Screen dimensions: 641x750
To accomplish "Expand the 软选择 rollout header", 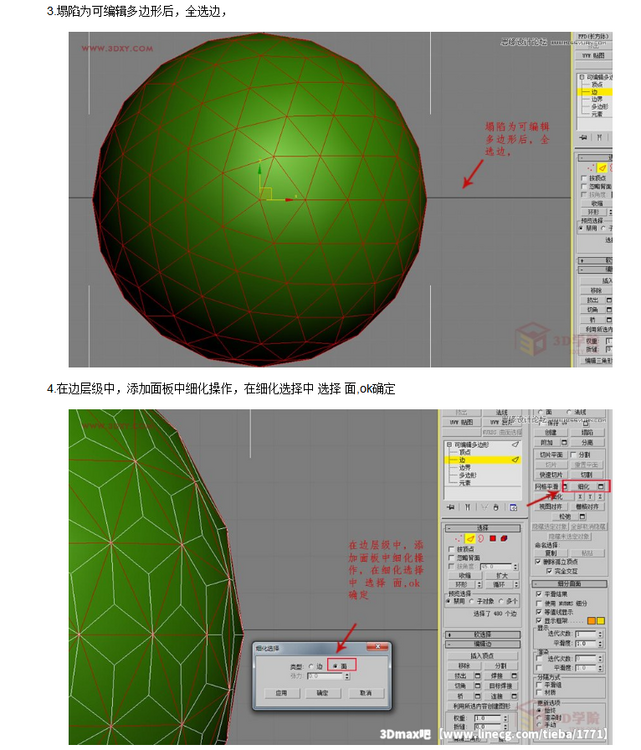I will pyautogui.click(x=482, y=633).
